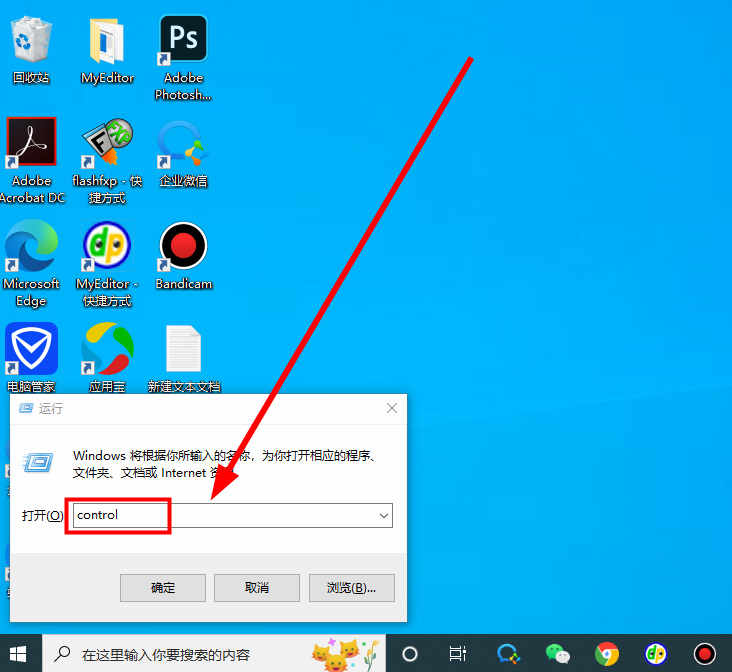
Task: Click the taskbar search box
Action: click(200, 654)
